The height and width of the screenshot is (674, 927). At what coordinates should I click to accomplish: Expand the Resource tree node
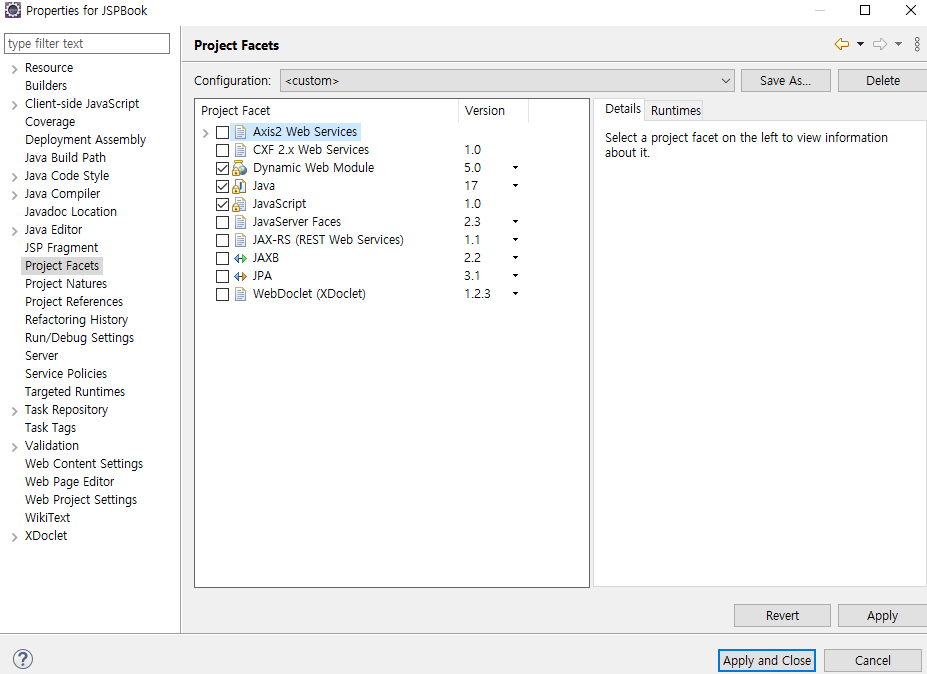pos(14,69)
